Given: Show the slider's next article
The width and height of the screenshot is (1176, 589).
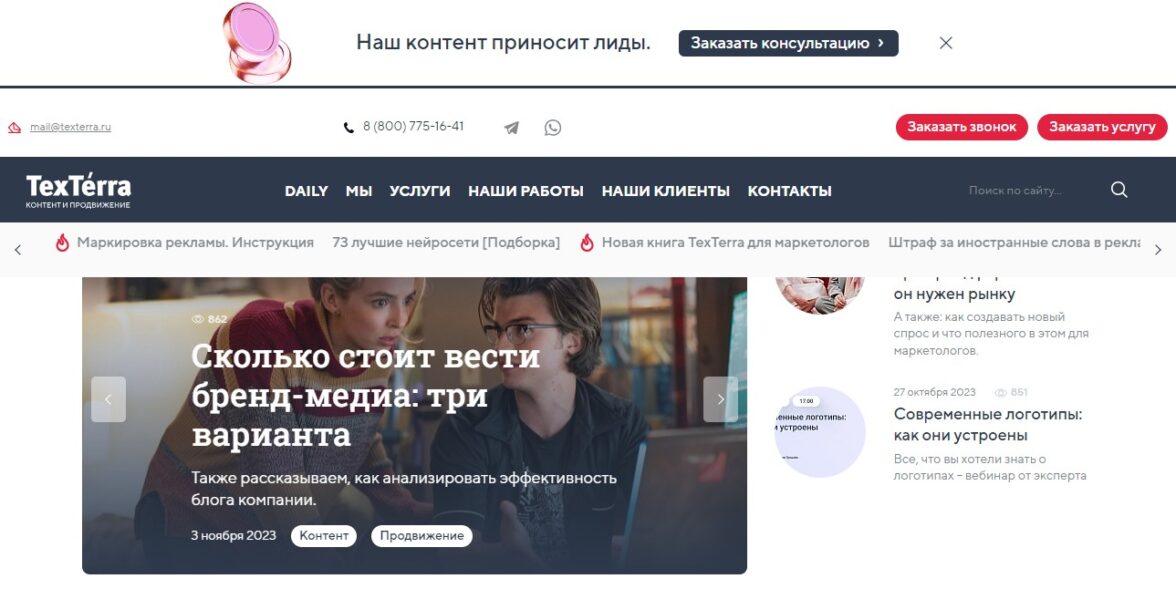Looking at the screenshot, I should click(x=721, y=399).
